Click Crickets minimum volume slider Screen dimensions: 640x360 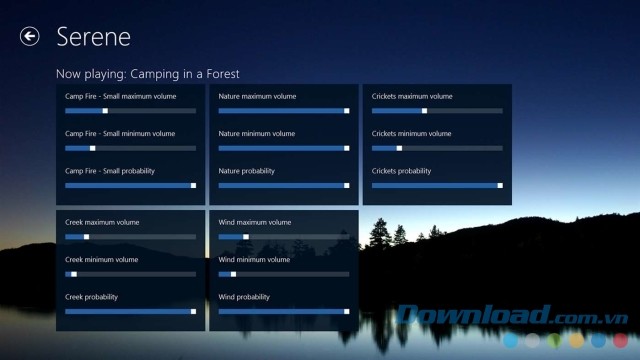pyautogui.click(x=437, y=148)
